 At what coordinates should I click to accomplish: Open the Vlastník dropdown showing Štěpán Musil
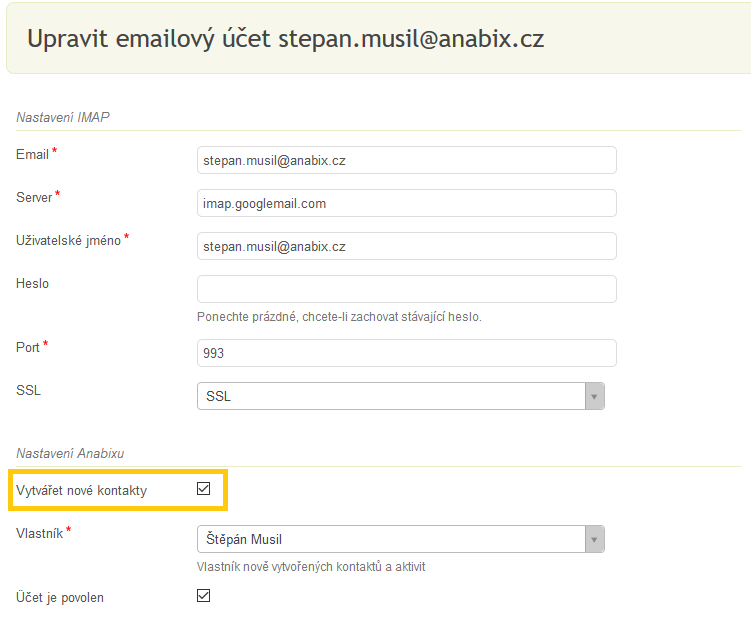pos(390,539)
